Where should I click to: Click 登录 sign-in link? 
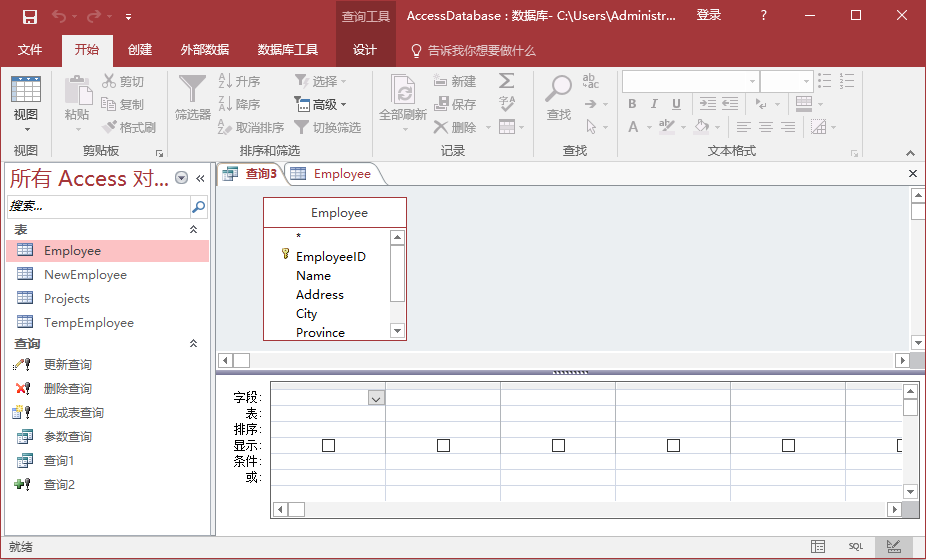coord(709,16)
